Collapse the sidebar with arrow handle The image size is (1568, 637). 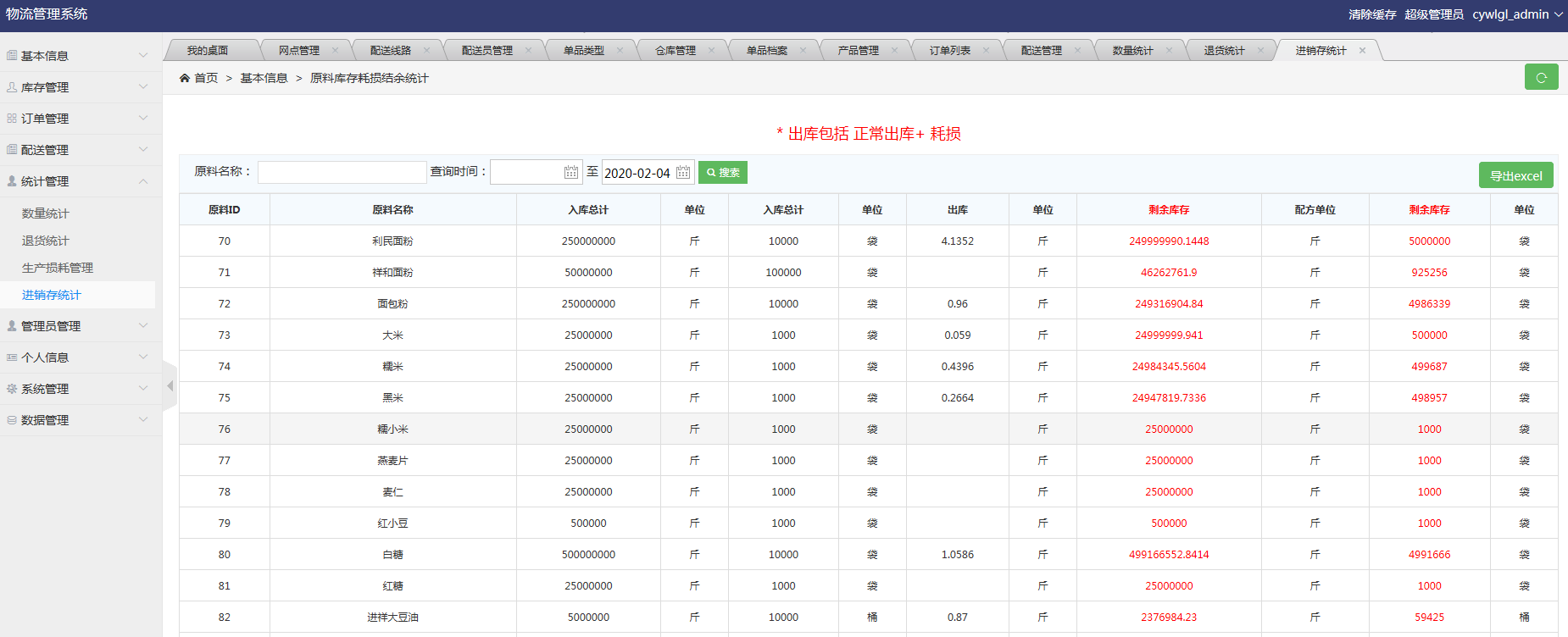point(170,386)
